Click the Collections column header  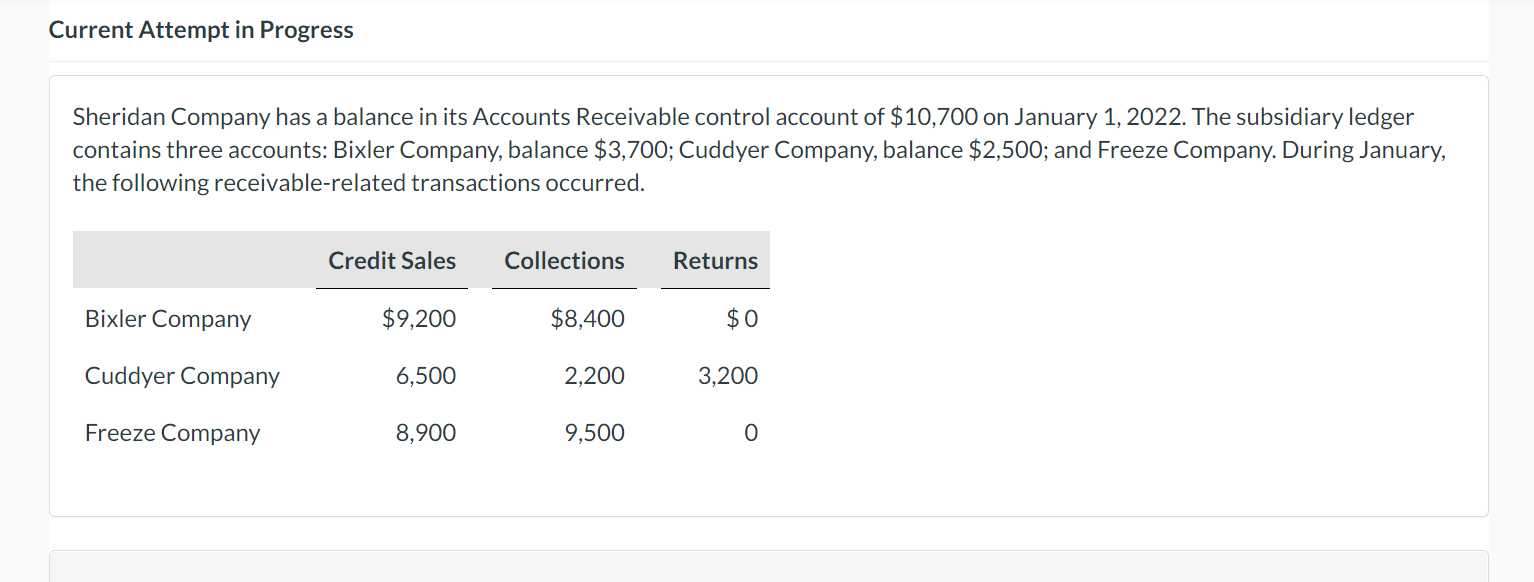pyautogui.click(x=564, y=261)
